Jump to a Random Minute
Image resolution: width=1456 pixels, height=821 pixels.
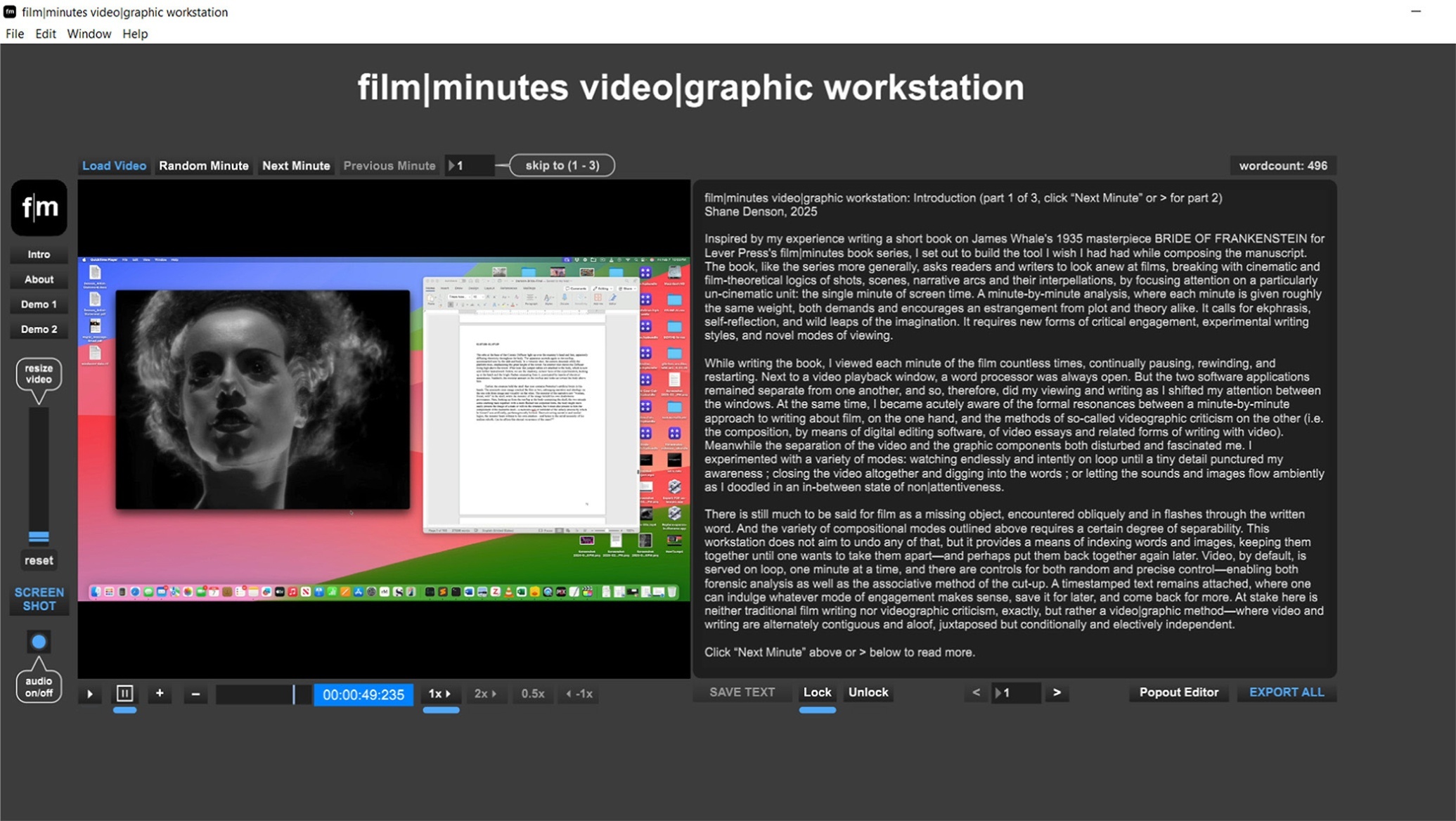pyautogui.click(x=204, y=166)
